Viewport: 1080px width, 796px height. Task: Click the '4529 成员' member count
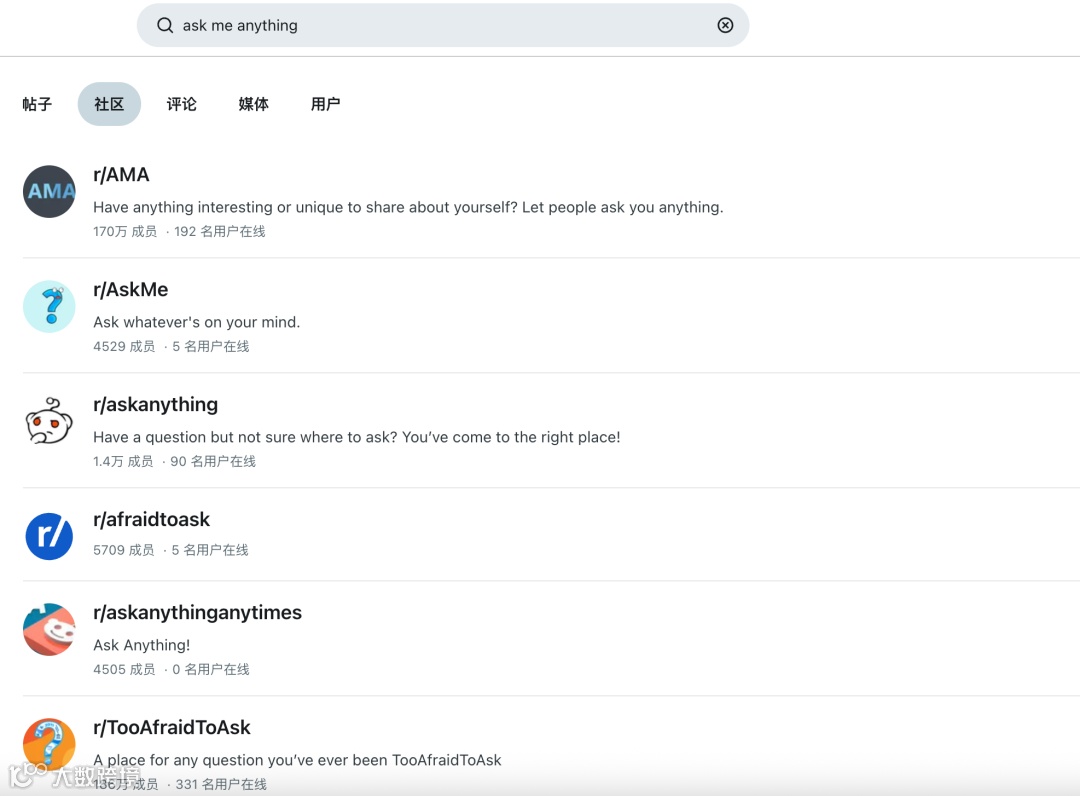point(125,346)
